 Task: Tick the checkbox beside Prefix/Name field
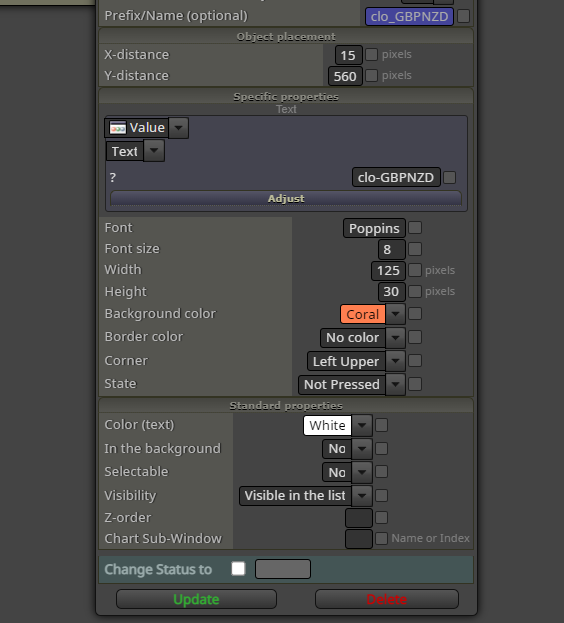[464, 16]
